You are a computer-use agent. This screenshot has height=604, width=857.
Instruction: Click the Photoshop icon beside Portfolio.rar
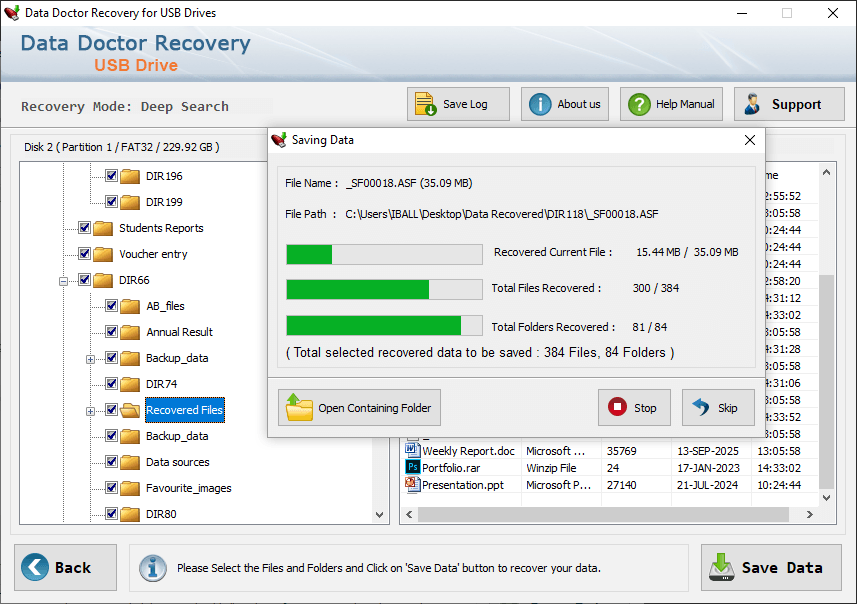pyautogui.click(x=412, y=467)
